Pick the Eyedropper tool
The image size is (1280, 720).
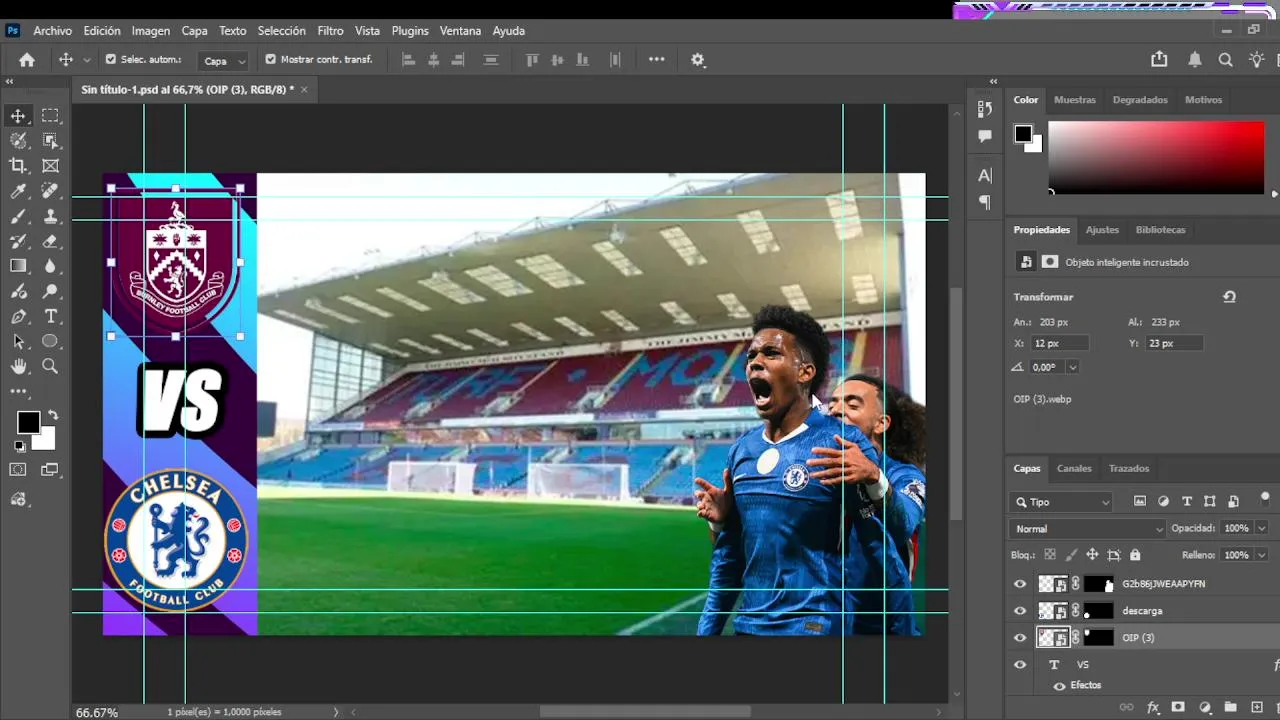(x=18, y=191)
